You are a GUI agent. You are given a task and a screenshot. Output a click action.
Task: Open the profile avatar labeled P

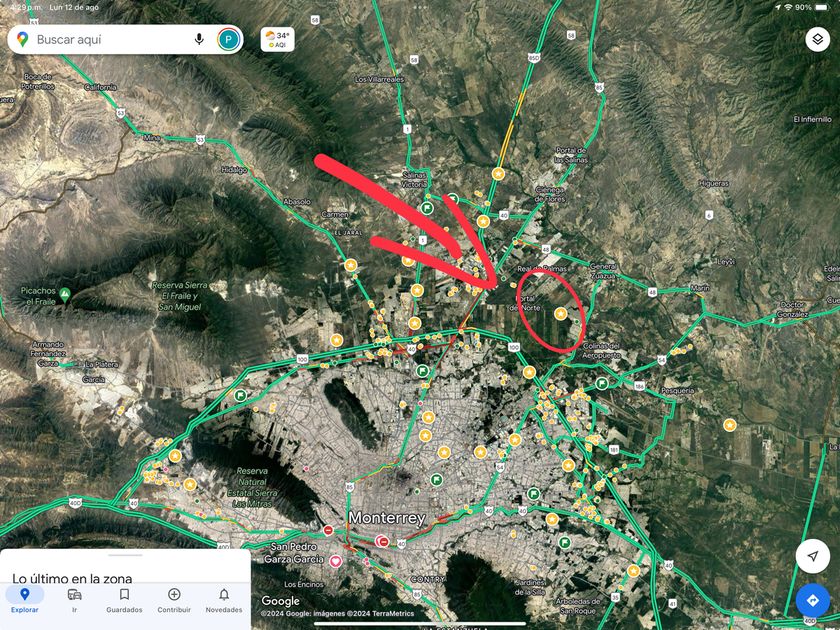pyautogui.click(x=229, y=39)
